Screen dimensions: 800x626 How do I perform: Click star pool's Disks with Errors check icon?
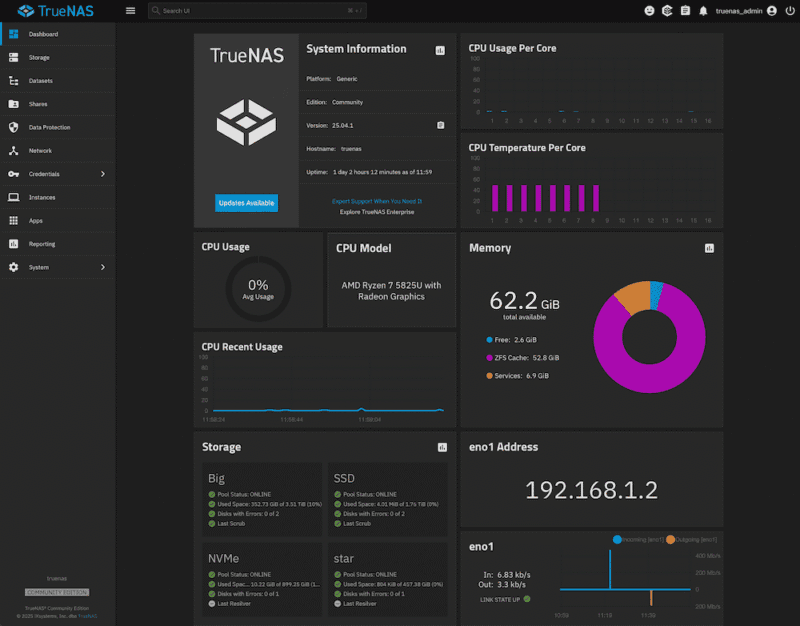coord(337,594)
